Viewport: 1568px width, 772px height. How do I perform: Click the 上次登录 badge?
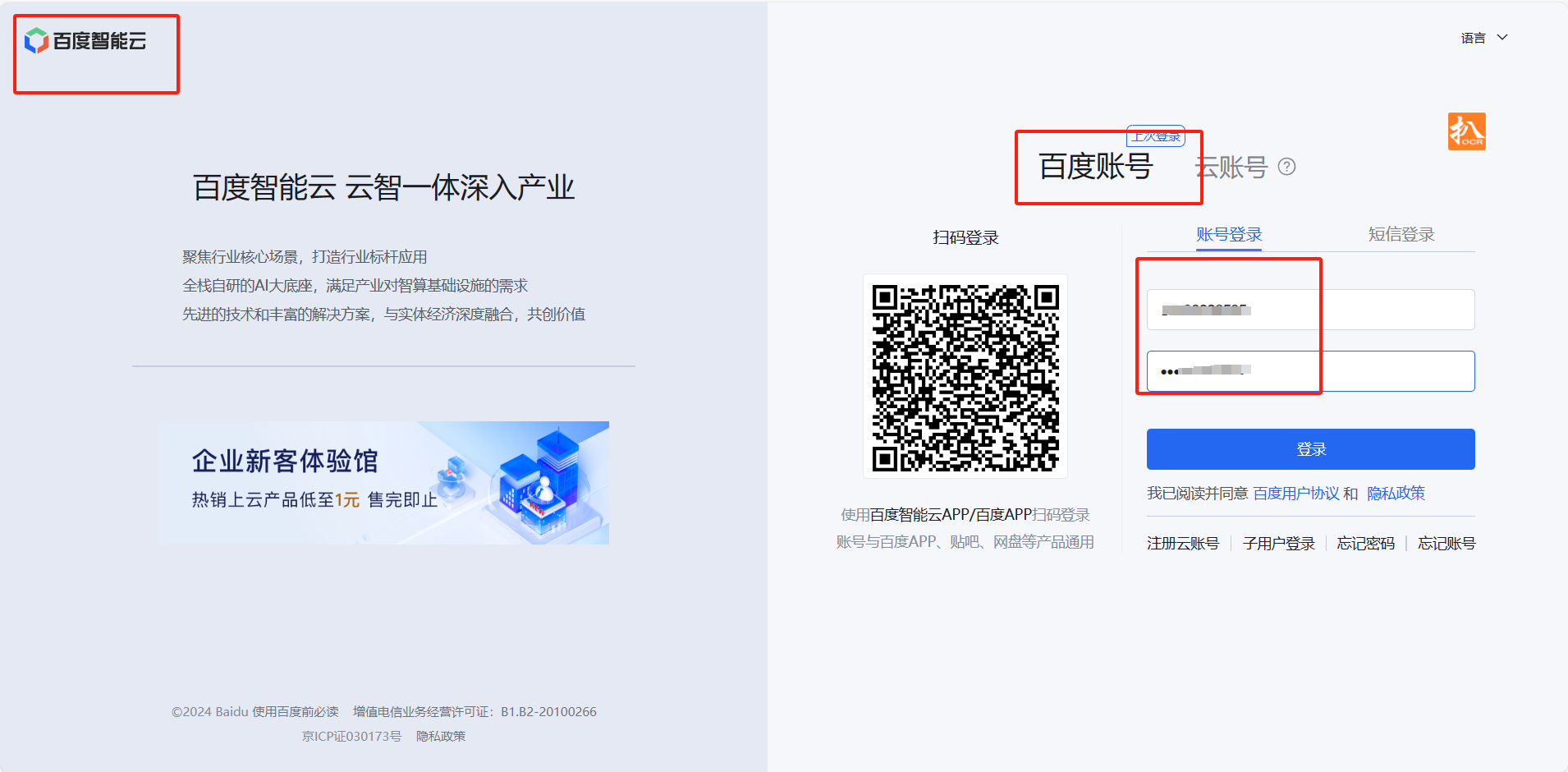coord(1156,136)
